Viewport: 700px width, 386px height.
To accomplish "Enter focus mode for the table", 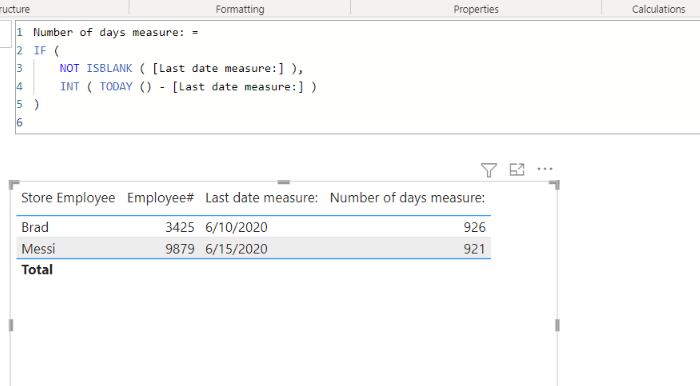I will pos(517,170).
